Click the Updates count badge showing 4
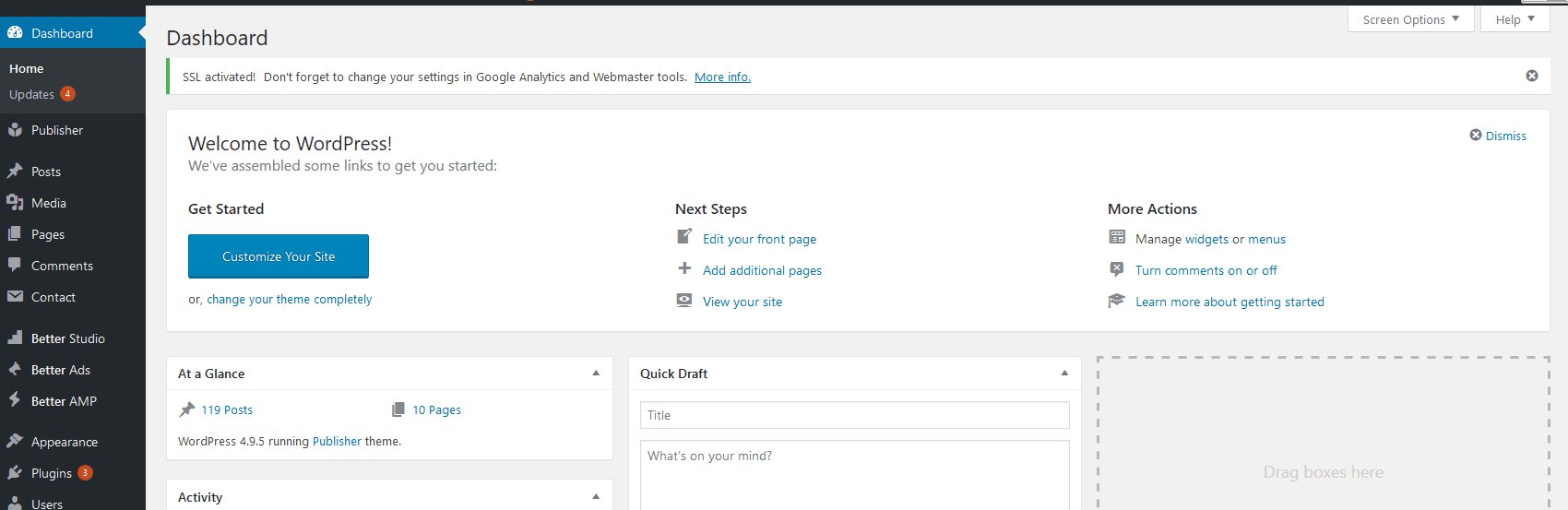Image resolution: width=1568 pixels, height=510 pixels. pos(67,94)
